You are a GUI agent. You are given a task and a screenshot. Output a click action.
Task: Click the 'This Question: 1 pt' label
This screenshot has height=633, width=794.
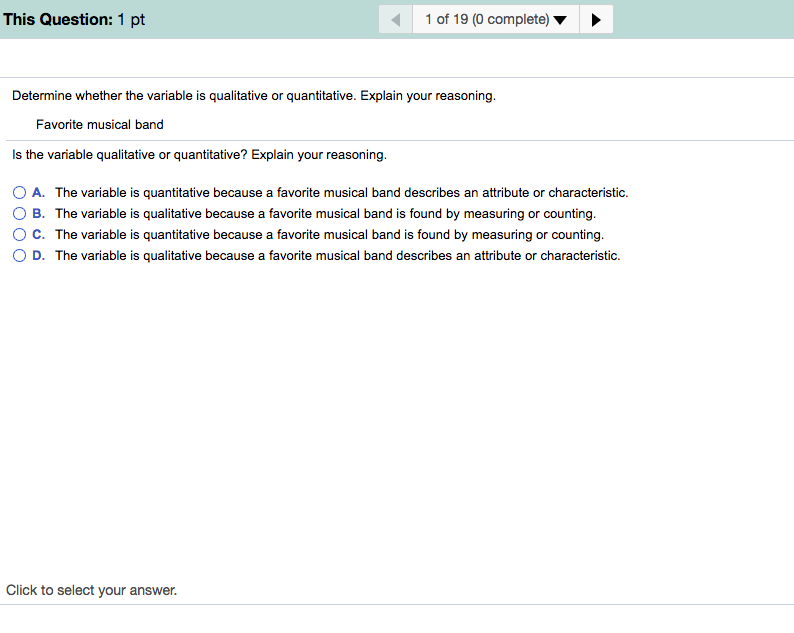(74, 20)
